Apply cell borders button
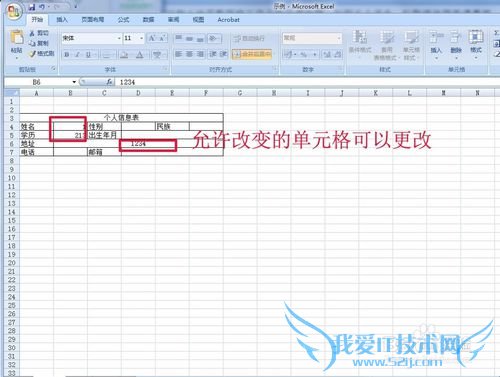This screenshot has height=377, width=500. 107,54
